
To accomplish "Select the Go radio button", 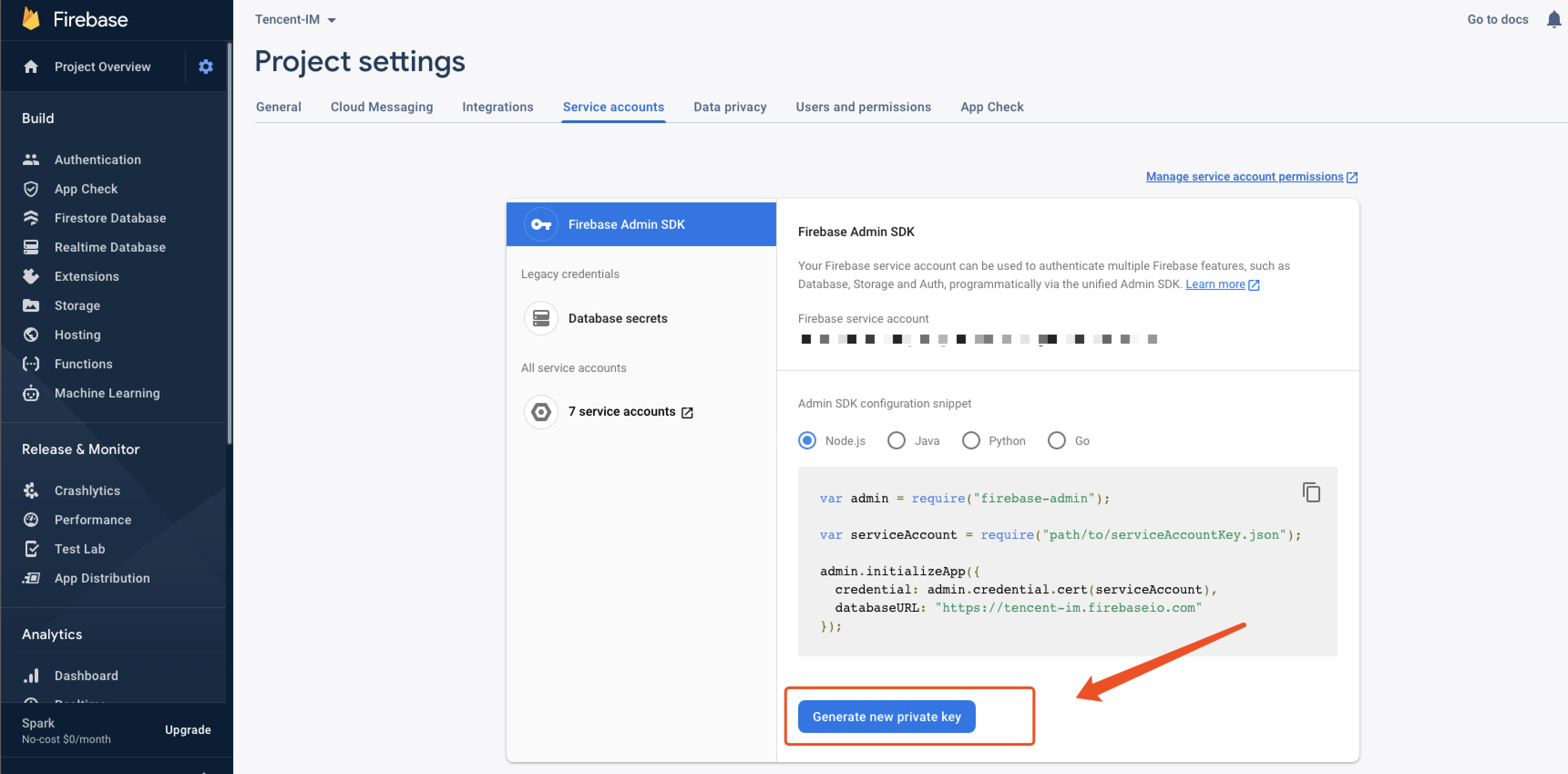I will [1057, 440].
